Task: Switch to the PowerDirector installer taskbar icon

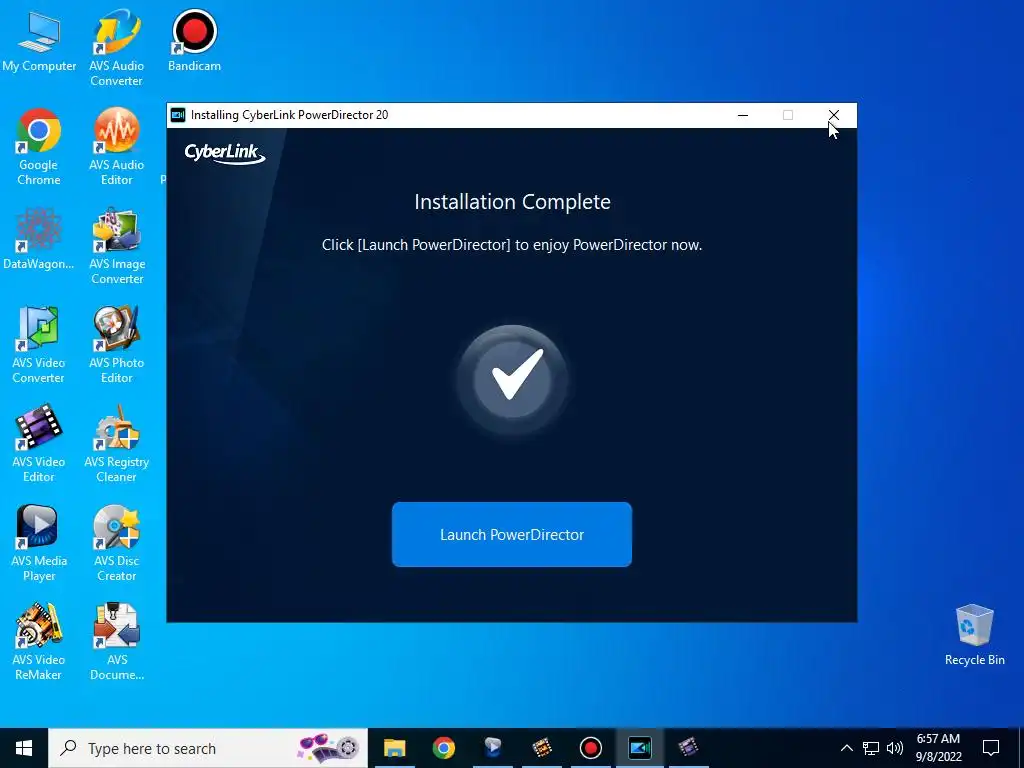Action: (x=639, y=748)
